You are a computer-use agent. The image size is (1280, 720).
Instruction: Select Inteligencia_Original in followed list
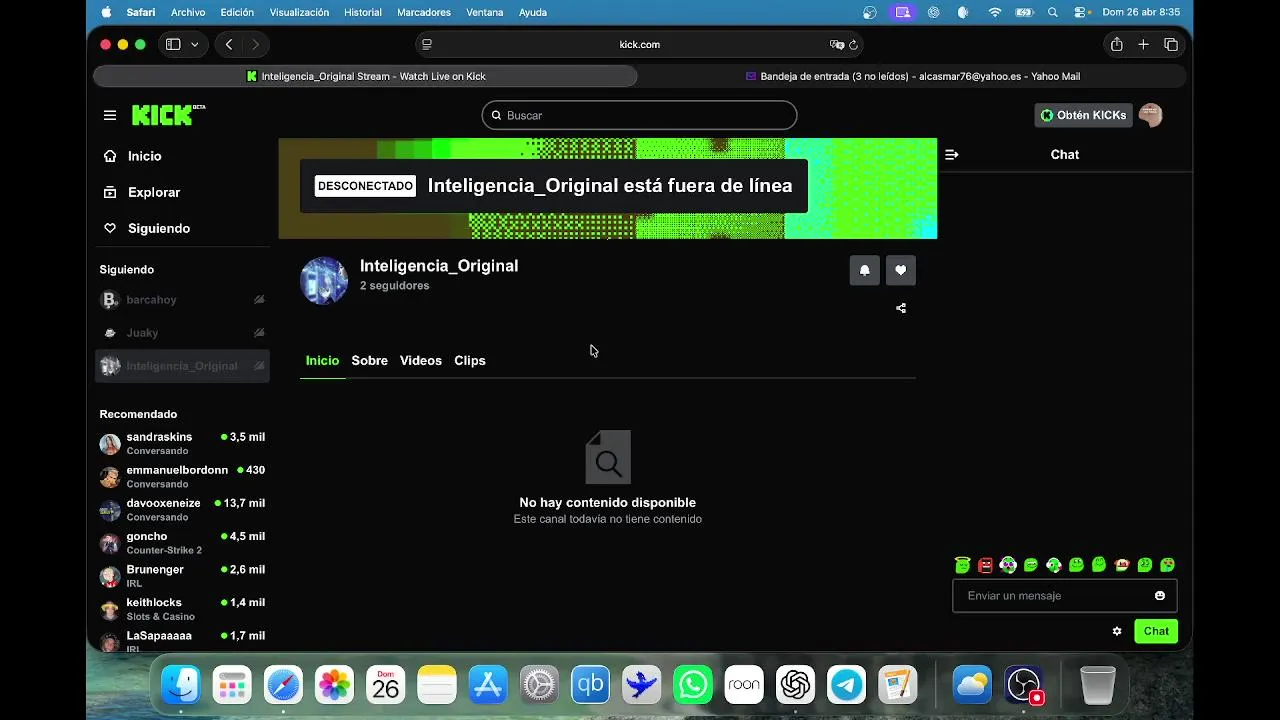(182, 366)
